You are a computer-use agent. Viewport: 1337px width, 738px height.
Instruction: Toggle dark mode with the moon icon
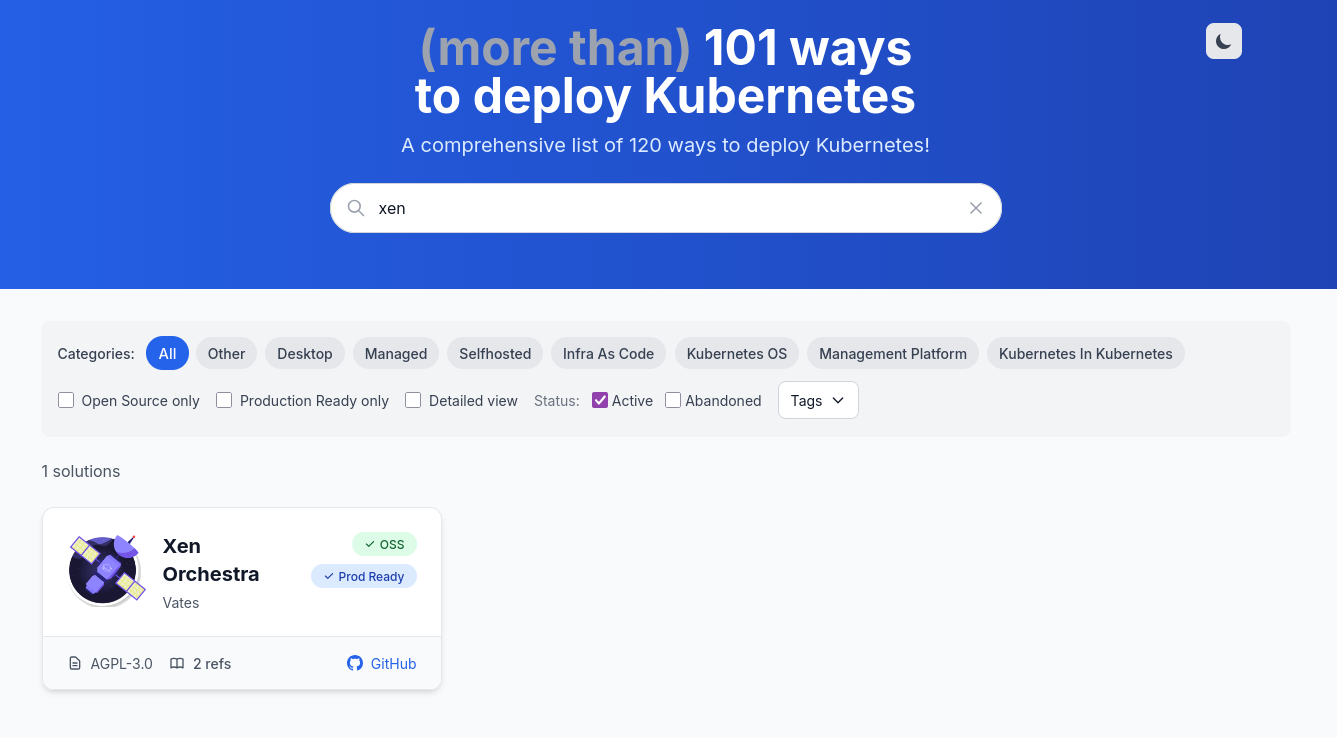click(1223, 41)
